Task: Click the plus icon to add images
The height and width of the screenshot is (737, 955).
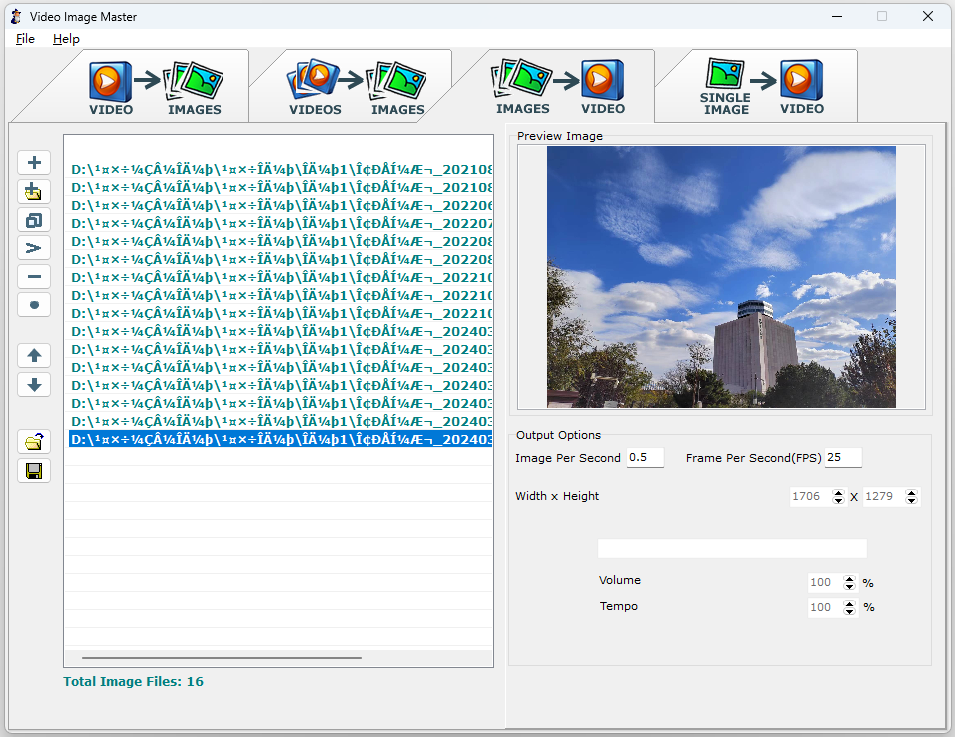Action: 34,163
